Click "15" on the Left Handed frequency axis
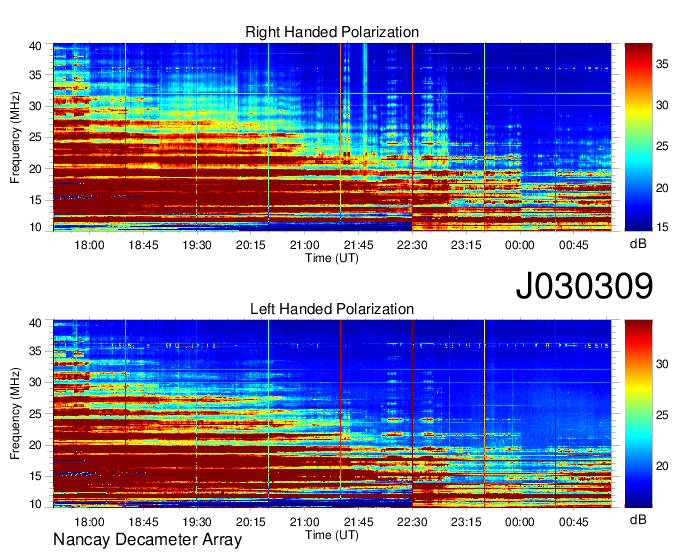The width and height of the screenshot is (680, 552). click(x=35, y=477)
